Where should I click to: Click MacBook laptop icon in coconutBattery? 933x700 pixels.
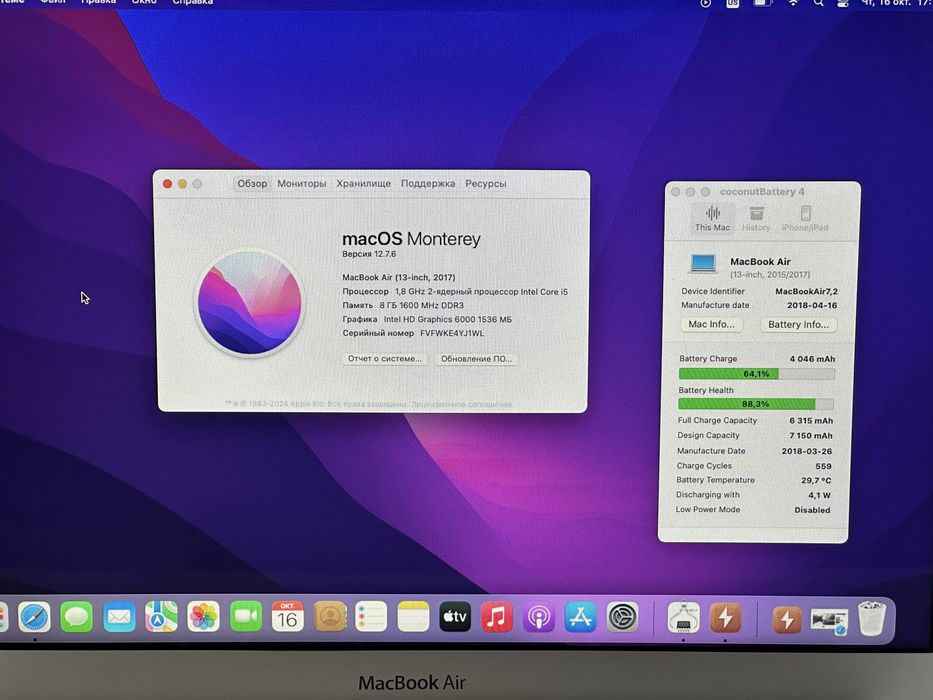point(703,263)
